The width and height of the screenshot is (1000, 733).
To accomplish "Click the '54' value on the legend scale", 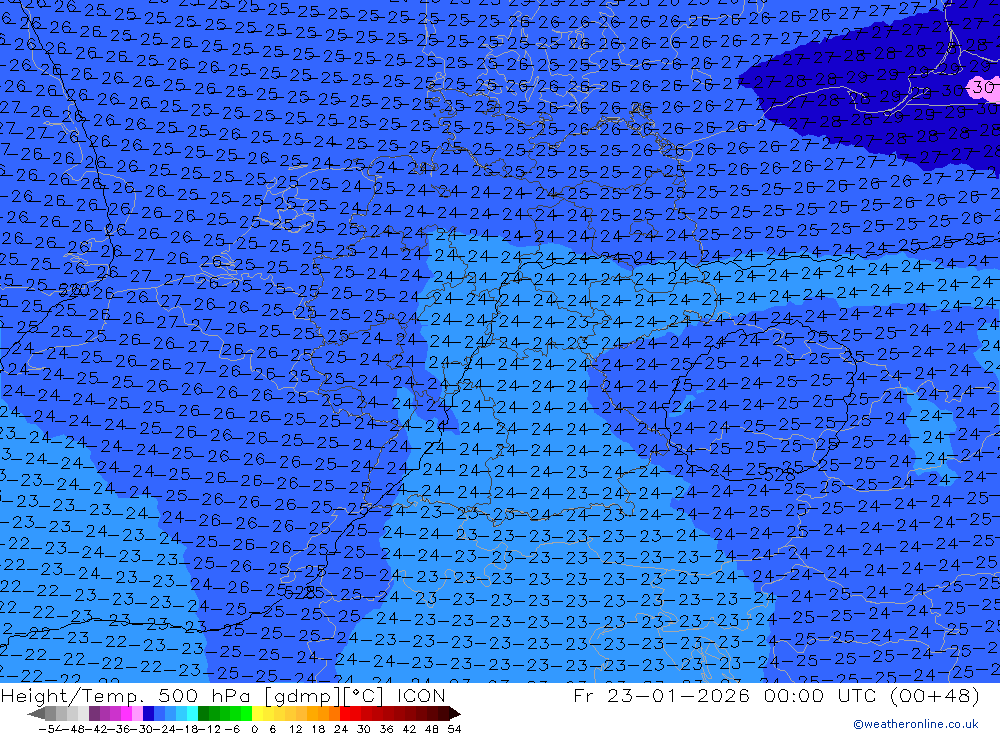I will click(454, 729).
